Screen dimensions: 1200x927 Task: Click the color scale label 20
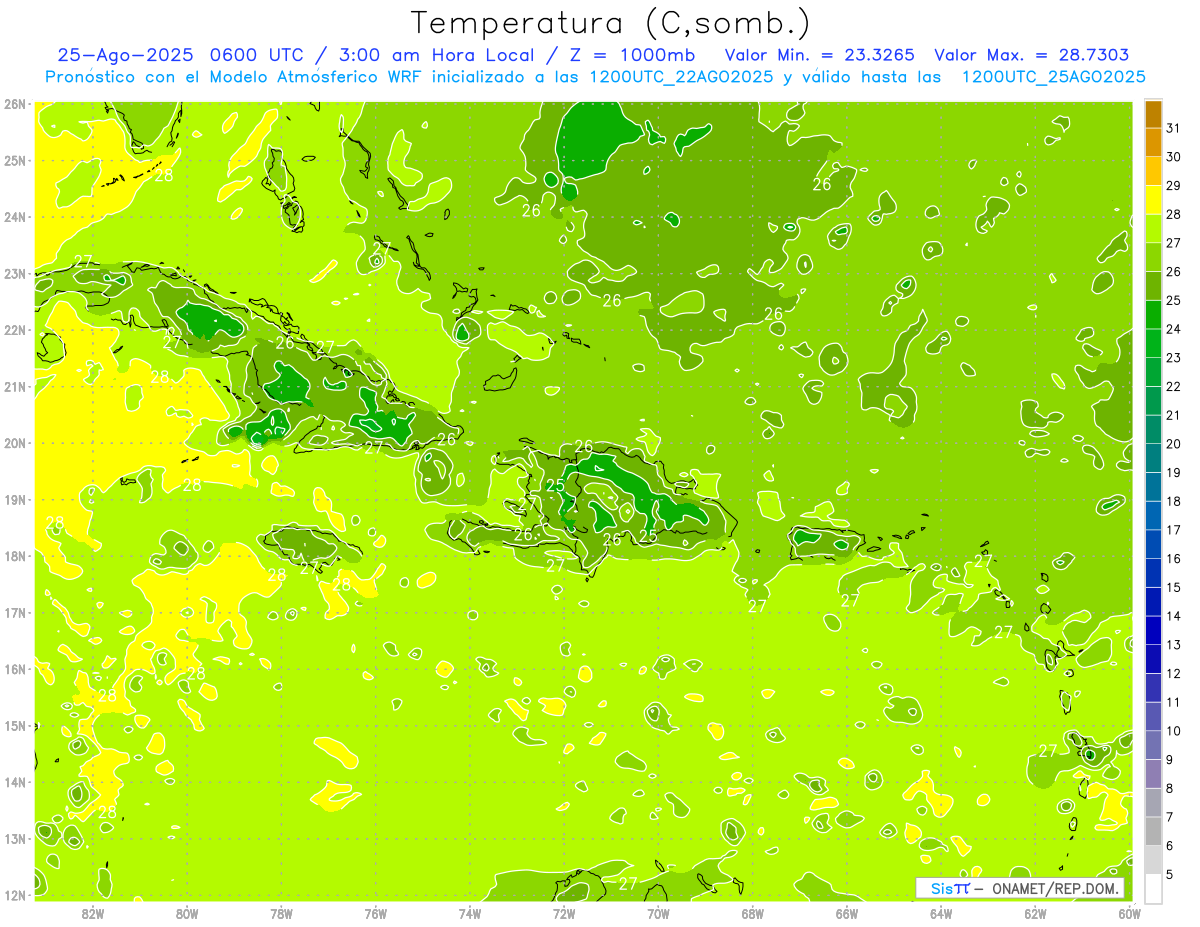click(x=1174, y=444)
